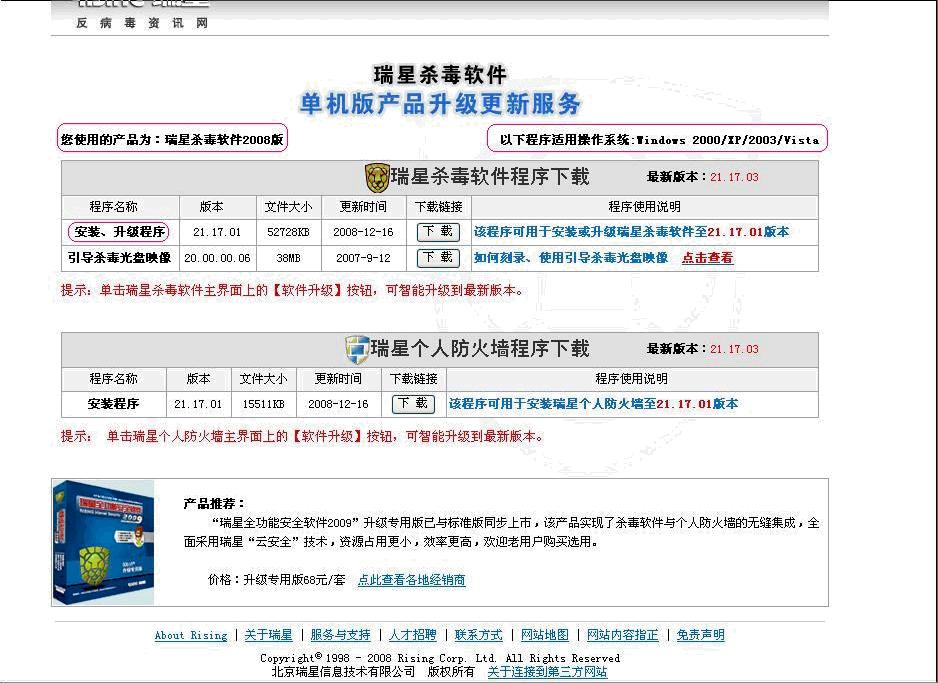Download the firewall 安装程序 installer
Image resolution: width=938 pixels, height=683 pixels.
click(x=413, y=404)
